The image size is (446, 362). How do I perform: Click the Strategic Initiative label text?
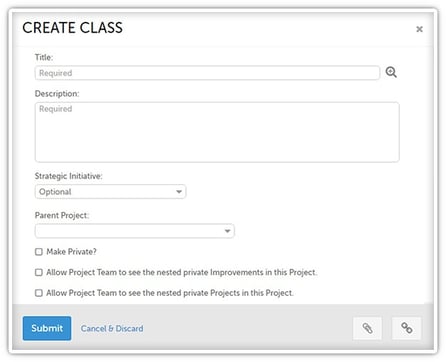(68, 176)
